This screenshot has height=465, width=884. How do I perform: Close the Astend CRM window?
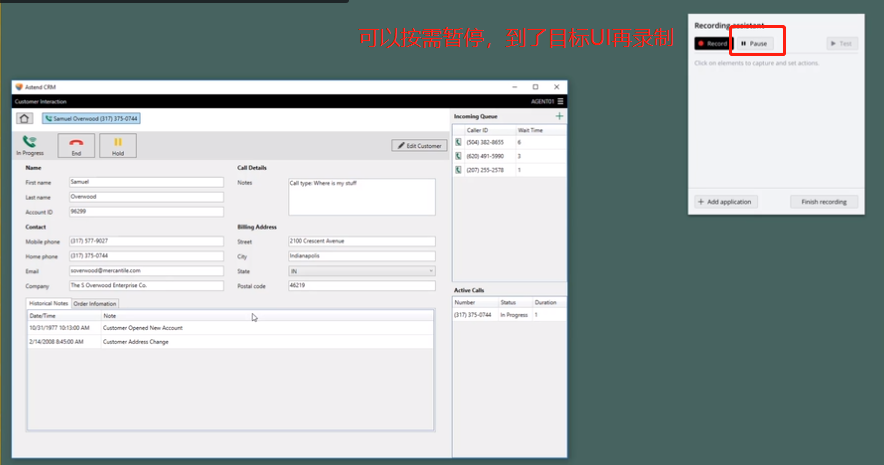(556, 87)
